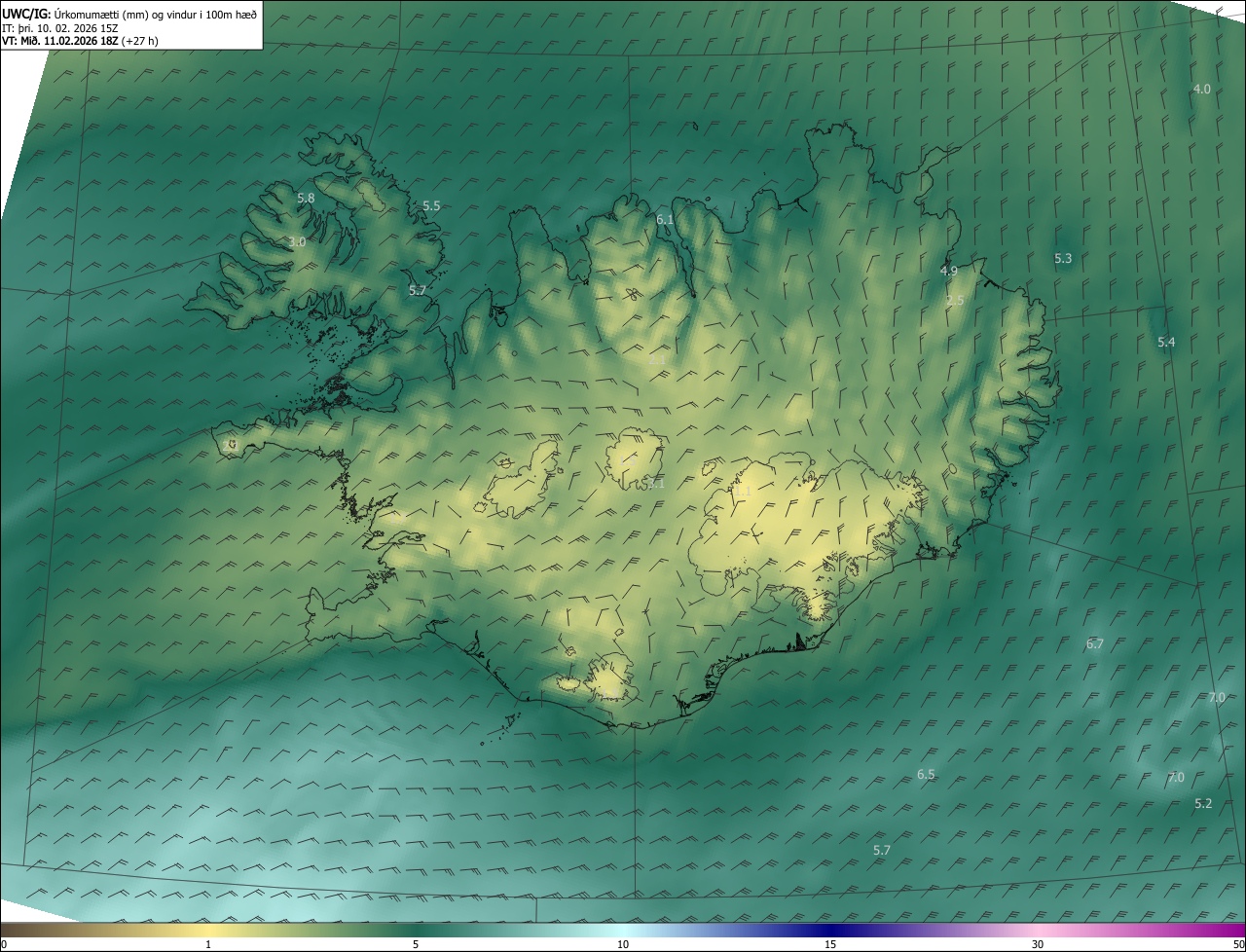Click the 3.1 value on the central glacier
The image size is (1246, 952).
[656, 484]
